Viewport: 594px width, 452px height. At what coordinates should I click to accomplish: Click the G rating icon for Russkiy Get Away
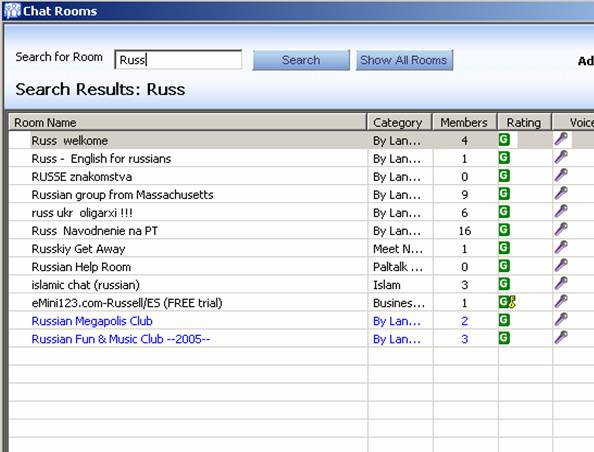pos(504,247)
